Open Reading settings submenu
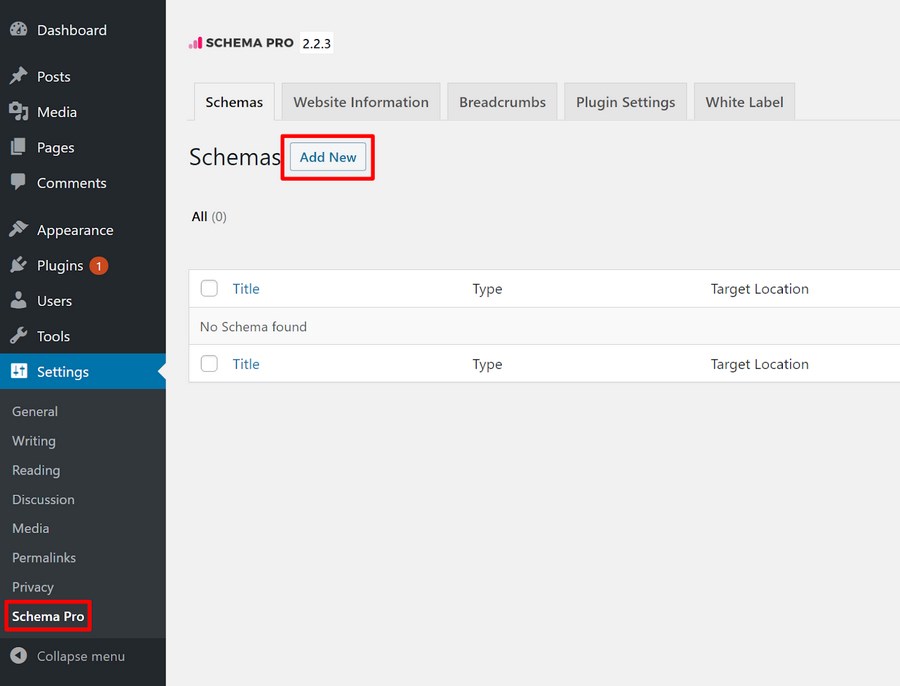This screenshot has height=686, width=900. point(36,470)
